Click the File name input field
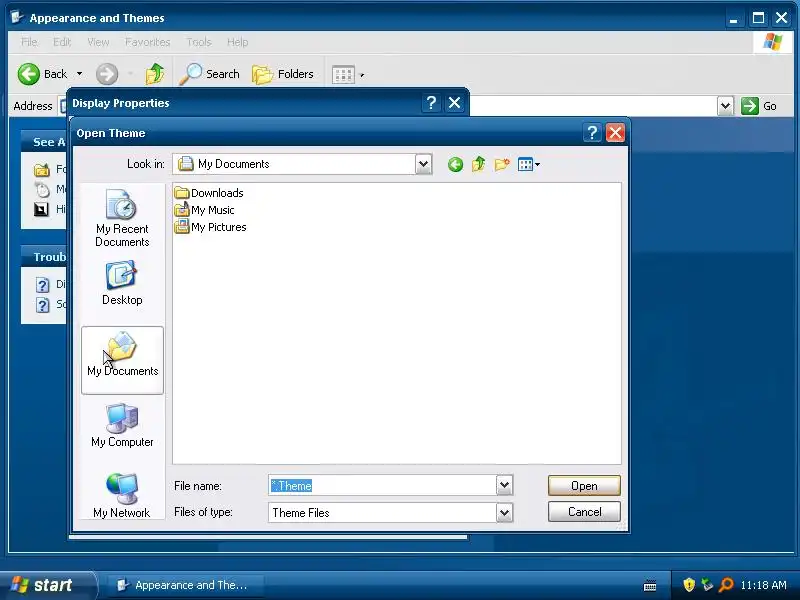This screenshot has width=800, height=600. point(382,485)
